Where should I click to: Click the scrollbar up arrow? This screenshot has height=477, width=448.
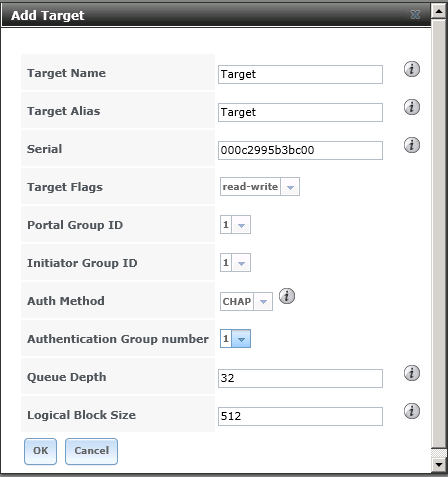pos(439,11)
